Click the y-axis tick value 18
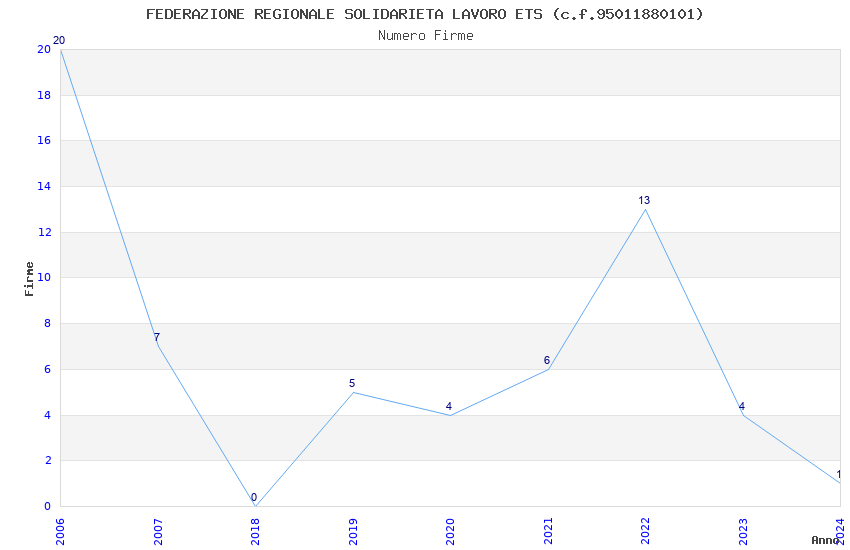The image size is (850, 550). tap(44, 95)
